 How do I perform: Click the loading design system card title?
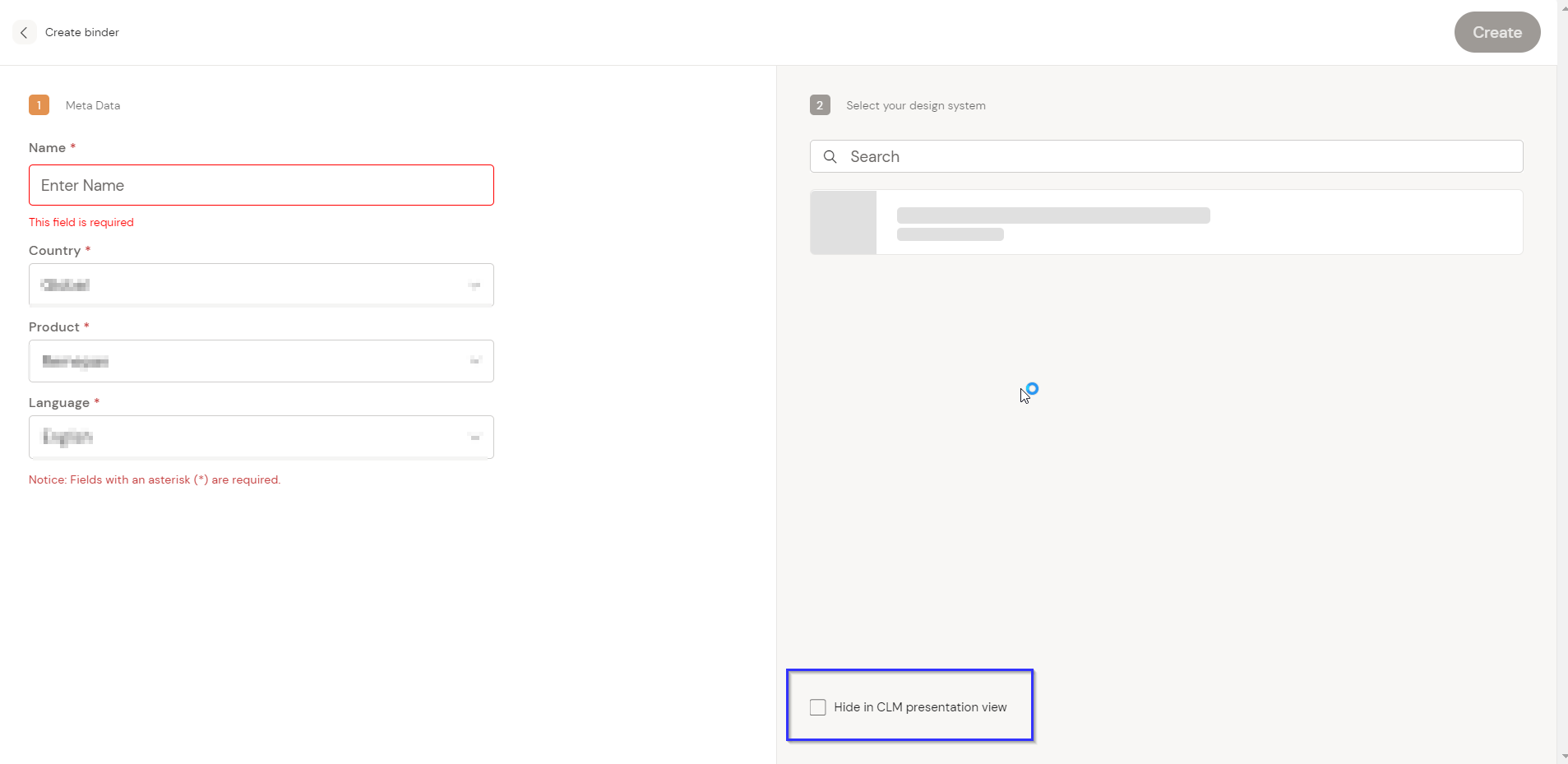point(1052,215)
